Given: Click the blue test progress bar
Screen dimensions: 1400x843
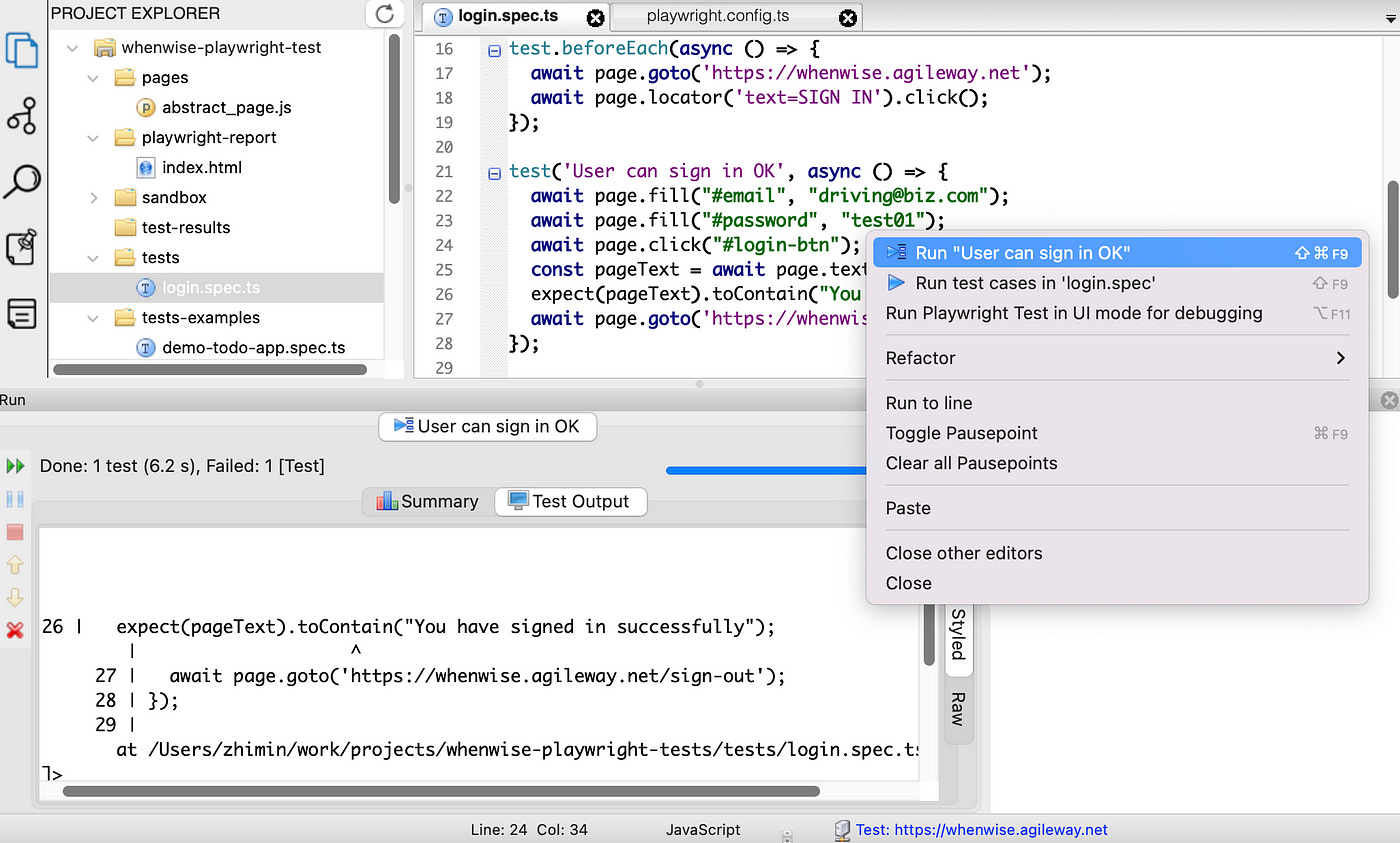Looking at the screenshot, I should point(766,470).
